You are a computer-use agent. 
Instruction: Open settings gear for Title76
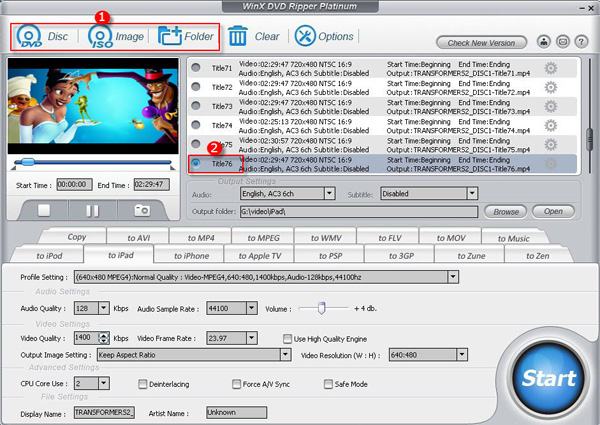[x=551, y=164]
